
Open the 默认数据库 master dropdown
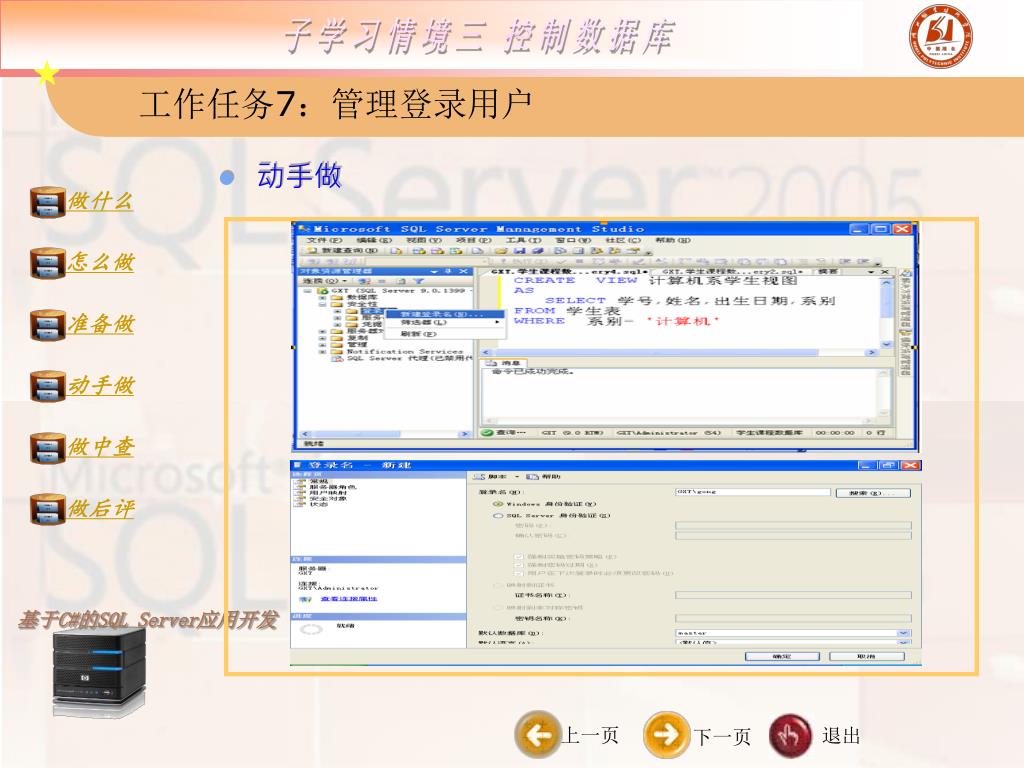coord(903,633)
